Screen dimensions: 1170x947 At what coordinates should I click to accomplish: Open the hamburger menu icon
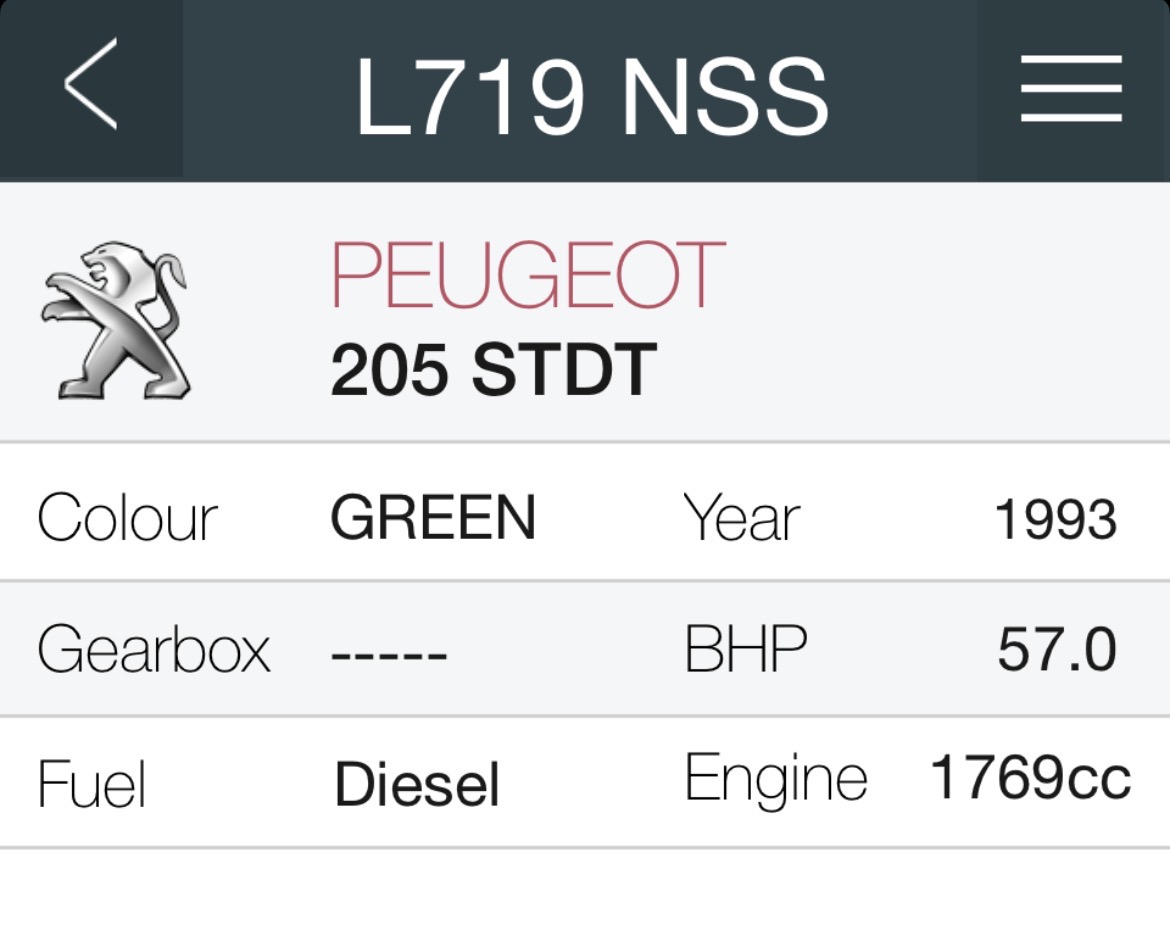pos(1071,89)
